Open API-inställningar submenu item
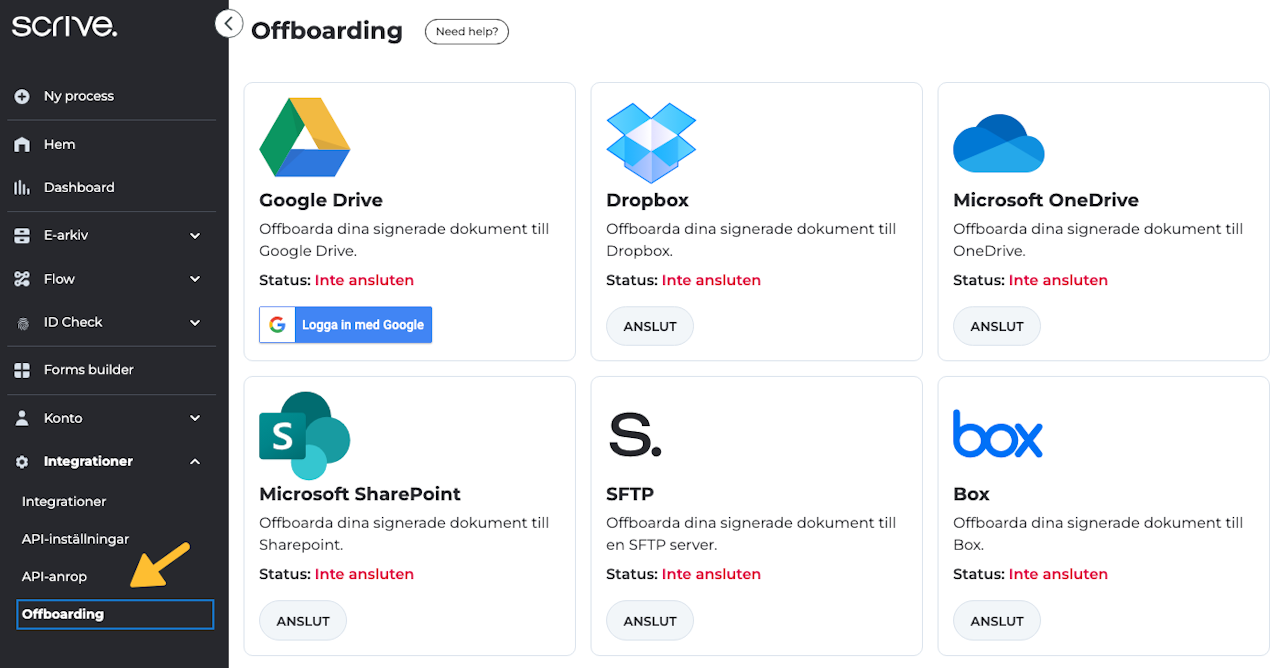The height and width of the screenshot is (668, 1280). [x=76, y=539]
